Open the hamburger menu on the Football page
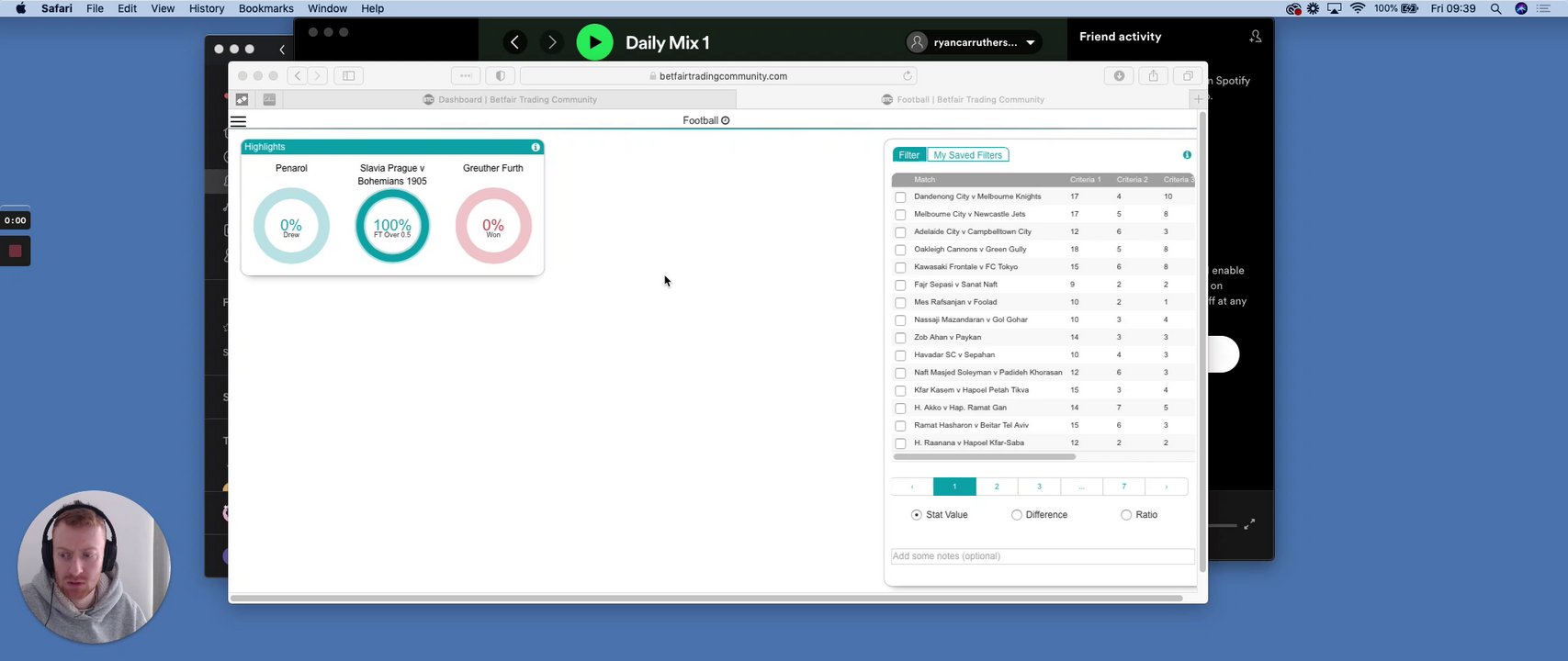Image resolution: width=1568 pixels, height=661 pixels. point(238,121)
